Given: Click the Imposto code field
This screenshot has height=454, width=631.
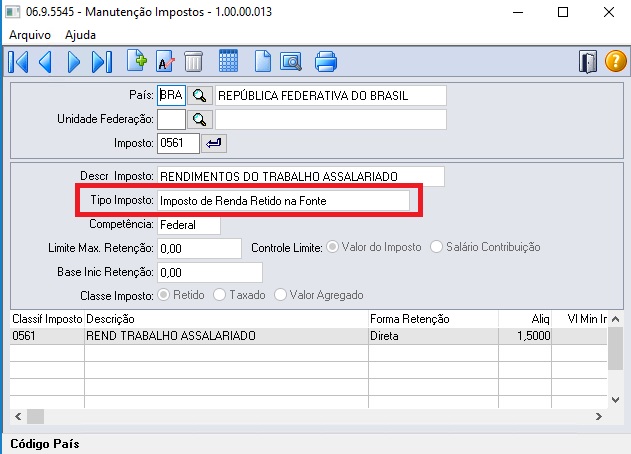Looking at the screenshot, I should coord(178,143).
